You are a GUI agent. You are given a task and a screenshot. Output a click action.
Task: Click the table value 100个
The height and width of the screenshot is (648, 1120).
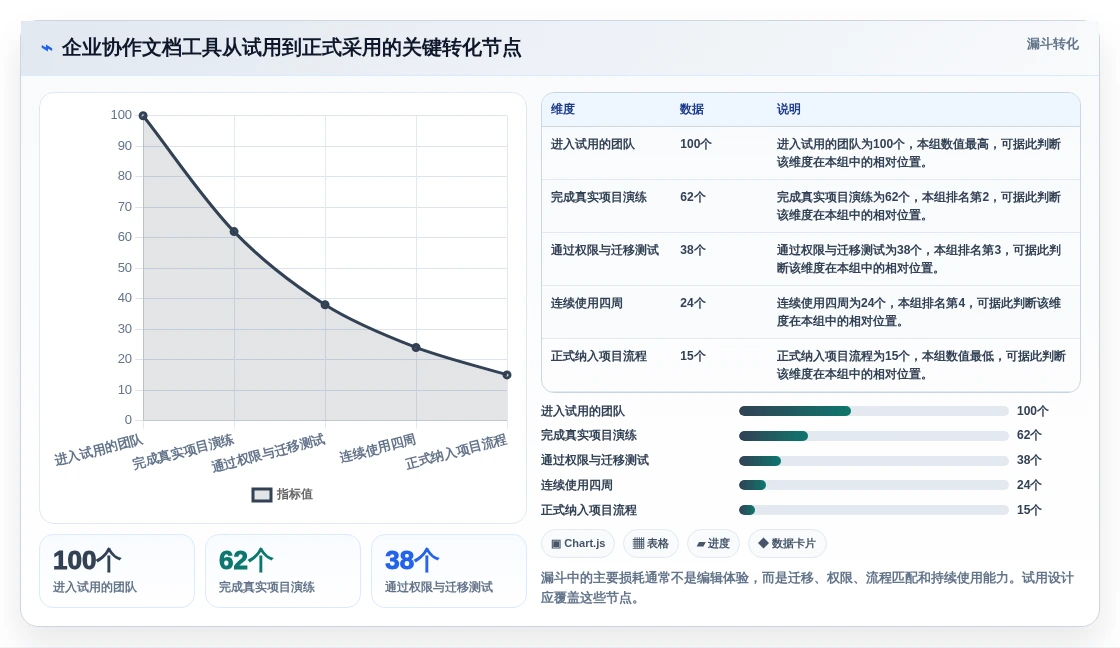(x=696, y=144)
